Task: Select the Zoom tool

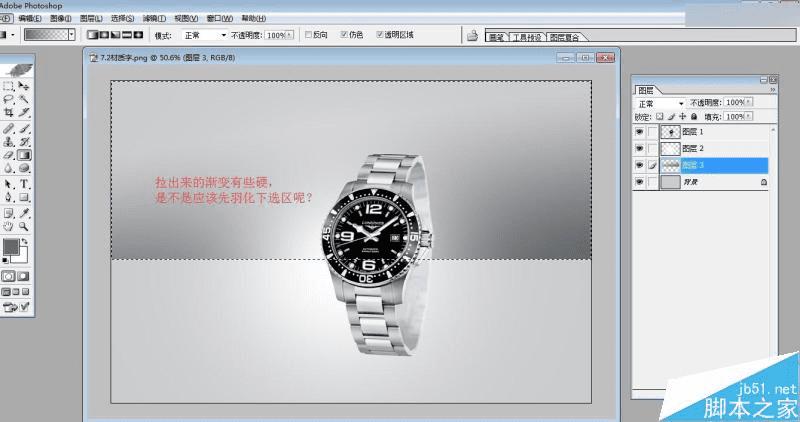Action: click(x=24, y=227)
